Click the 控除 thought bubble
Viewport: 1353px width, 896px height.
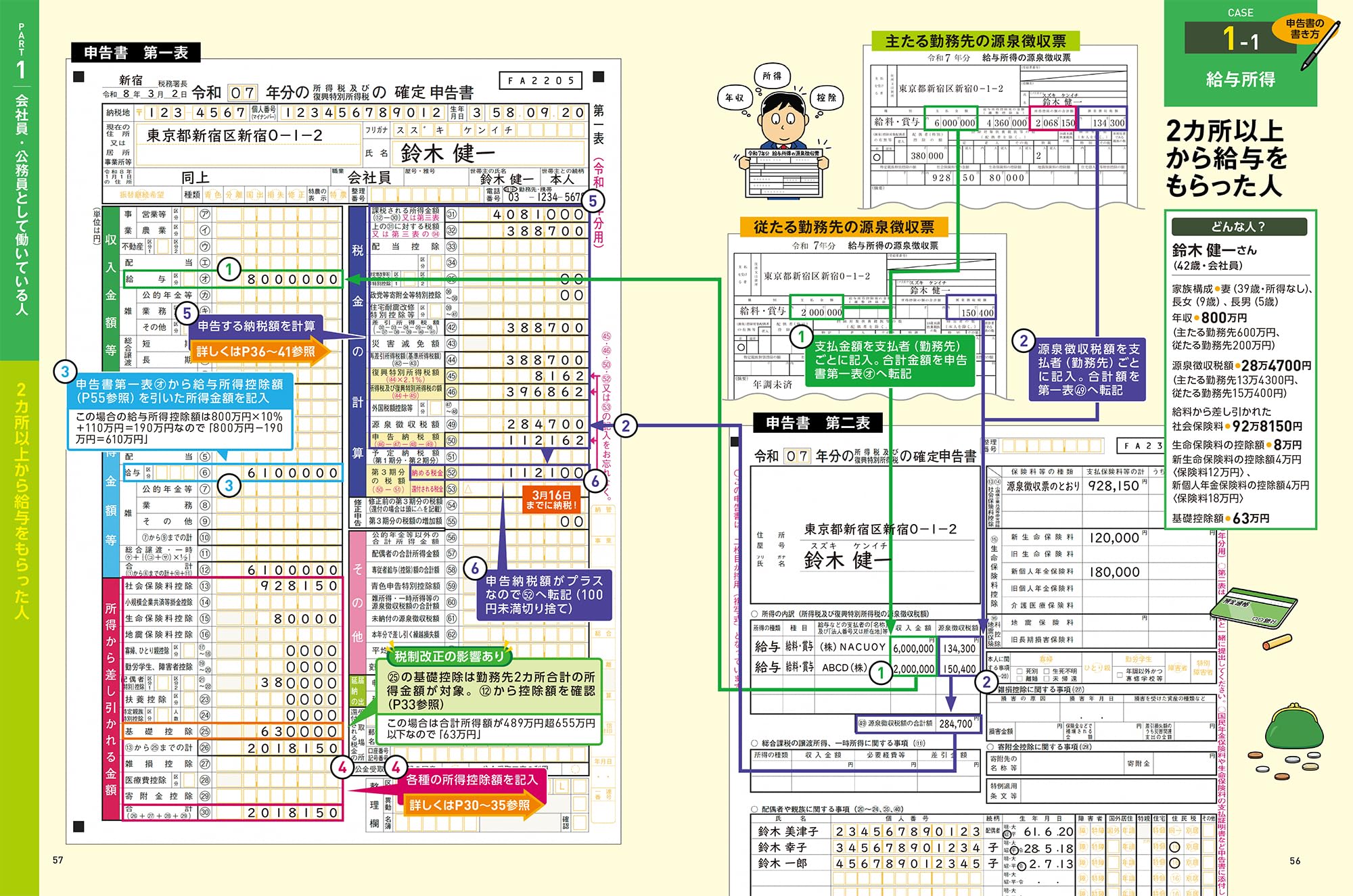[x=826, y=98]
